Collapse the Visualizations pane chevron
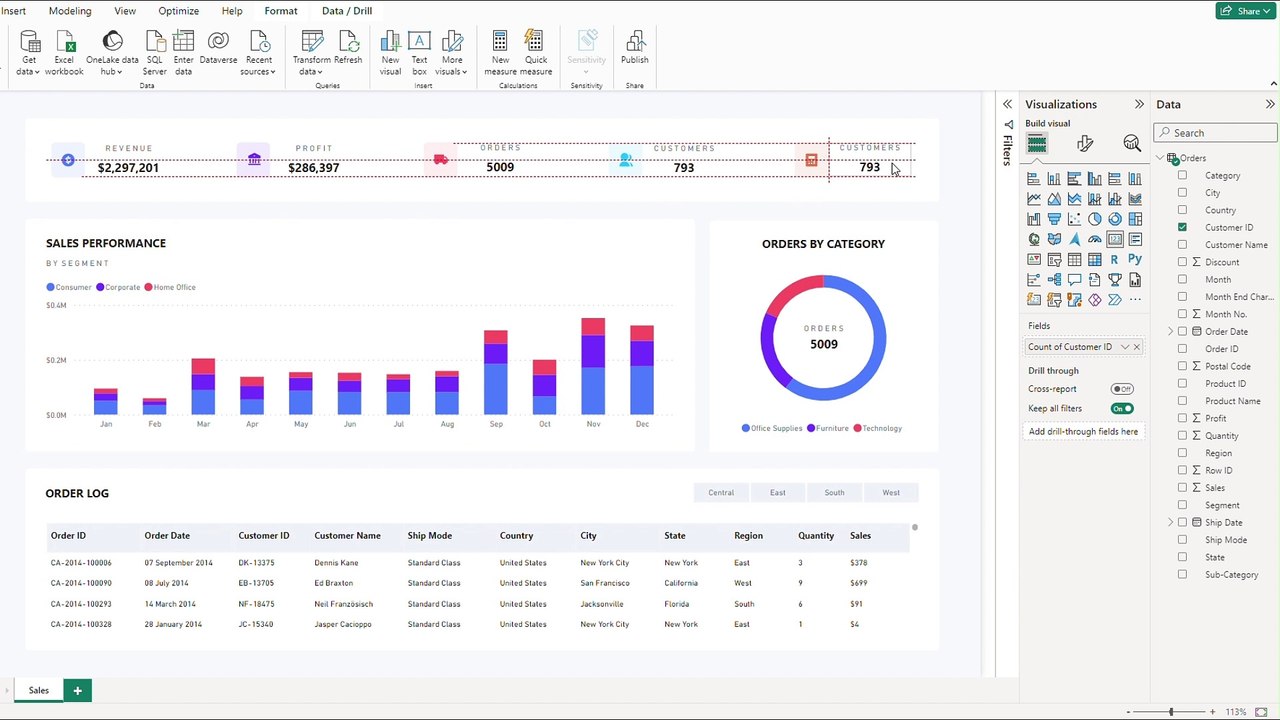Screen dimensions: 1280x720 1138,104
